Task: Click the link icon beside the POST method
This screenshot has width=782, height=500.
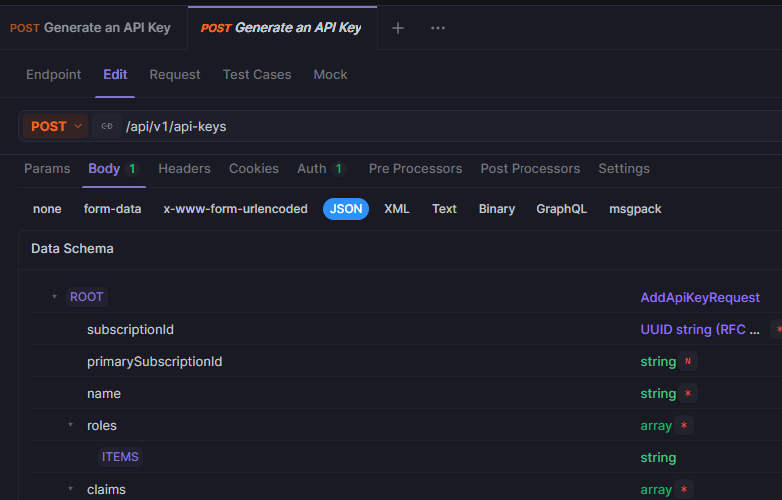Action: 107,127
